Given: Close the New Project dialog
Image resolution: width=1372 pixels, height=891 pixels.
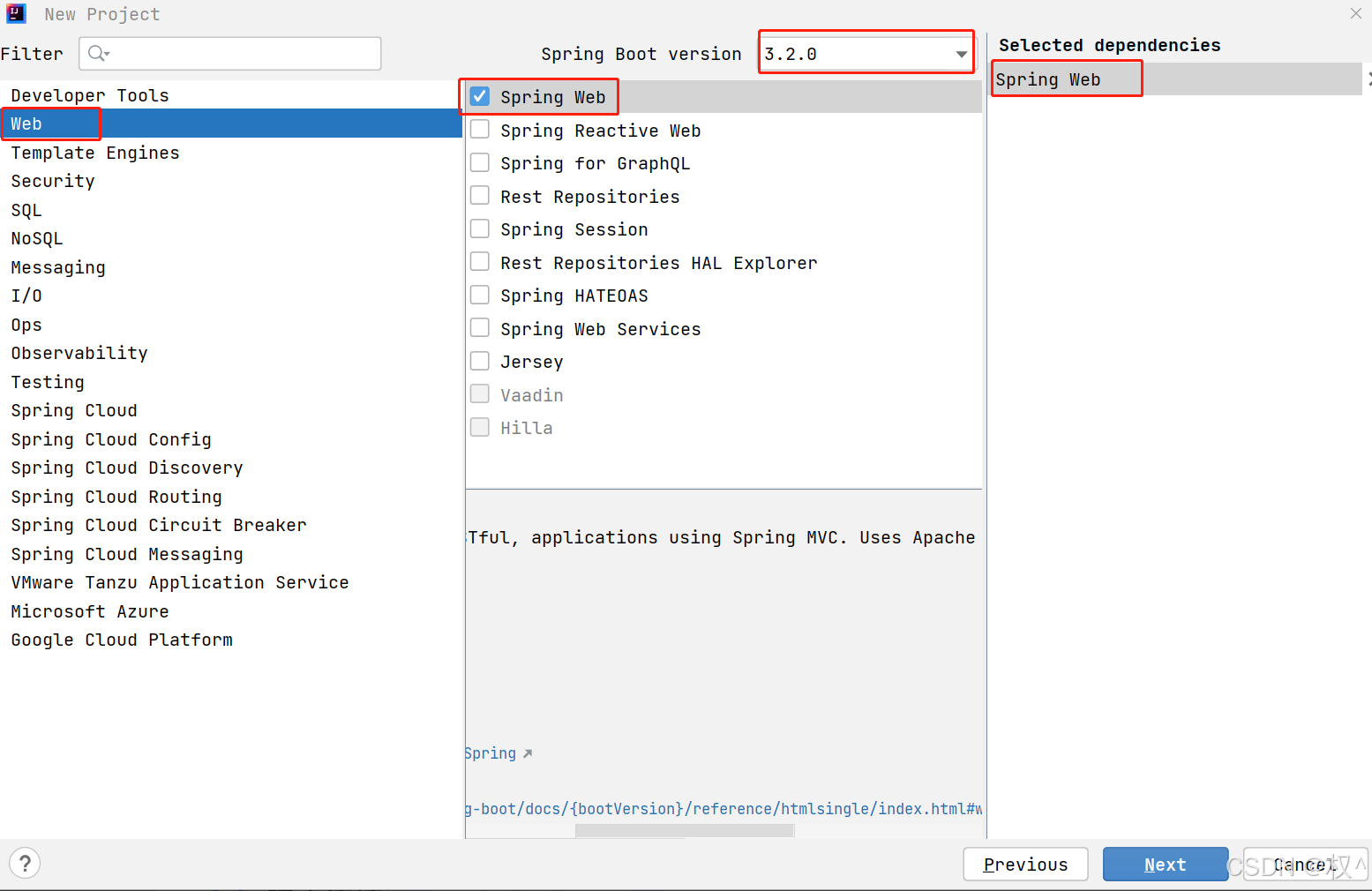Looking at the screenshot, I should (x=1356, y=13).
